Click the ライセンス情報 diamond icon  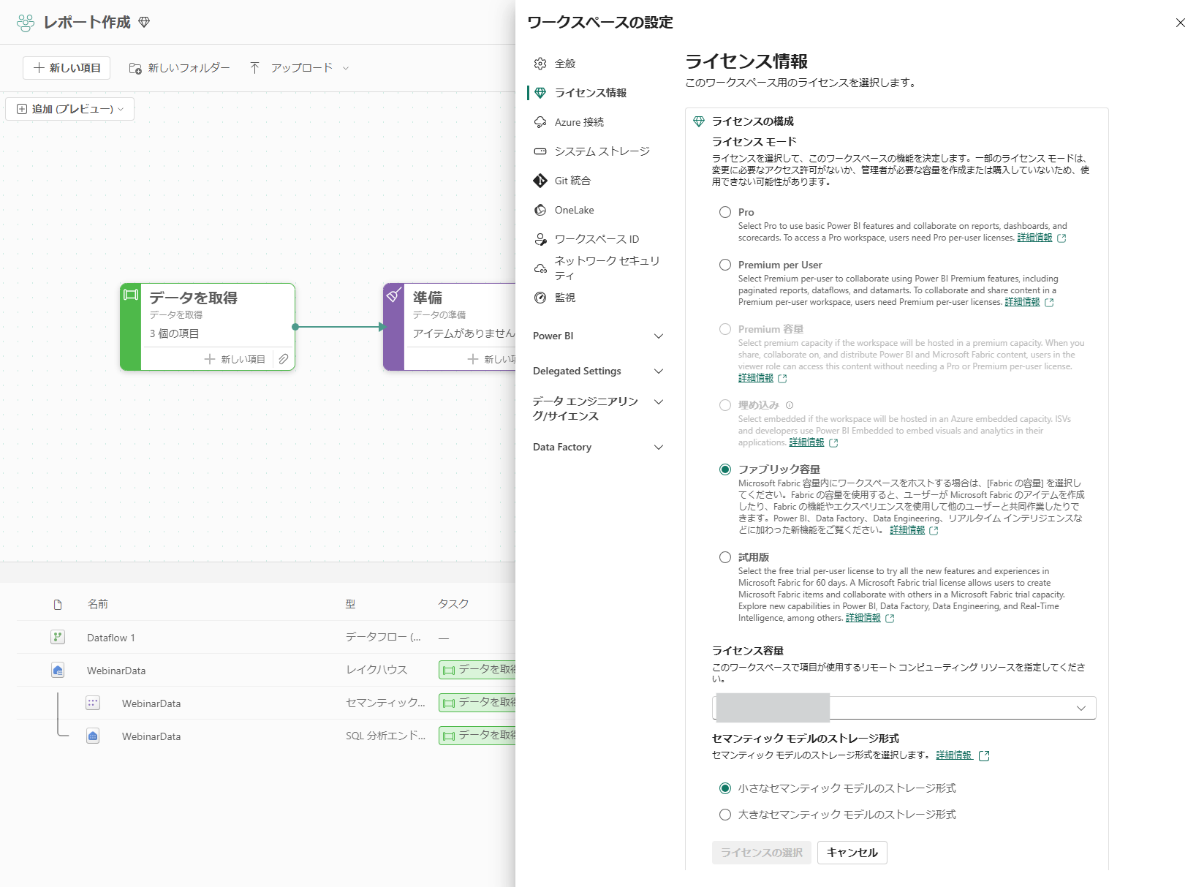[540, 93]
